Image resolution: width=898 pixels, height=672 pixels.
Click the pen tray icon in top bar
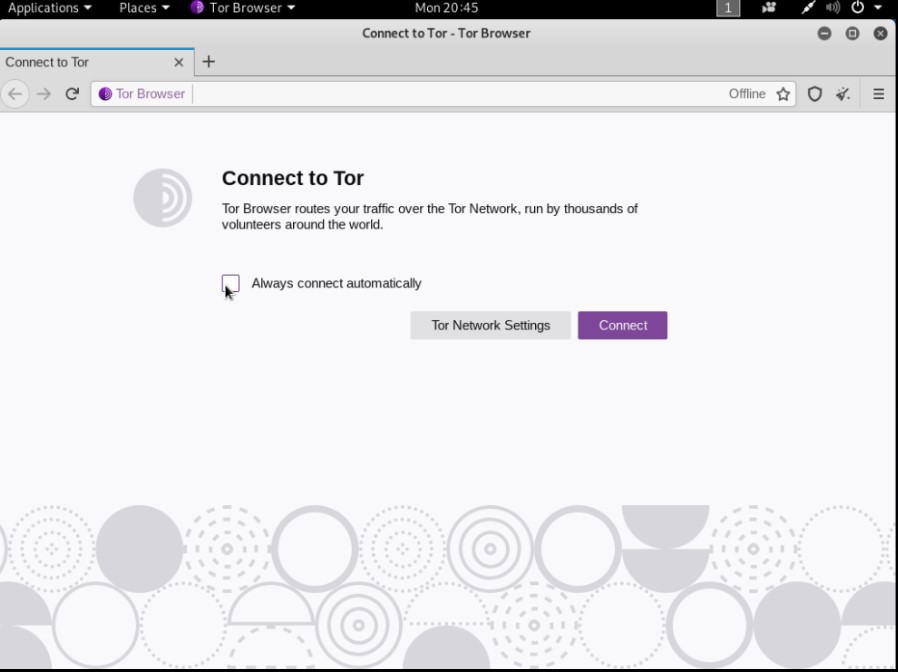click(808, 8)
